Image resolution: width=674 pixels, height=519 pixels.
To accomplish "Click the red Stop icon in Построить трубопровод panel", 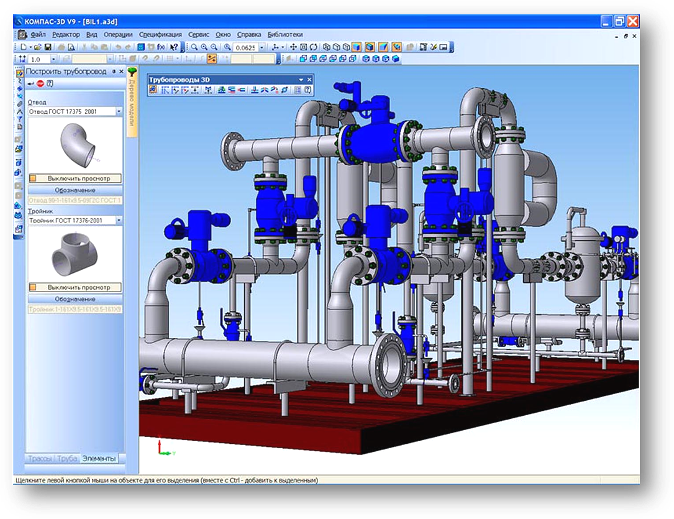I will (41, 84).
